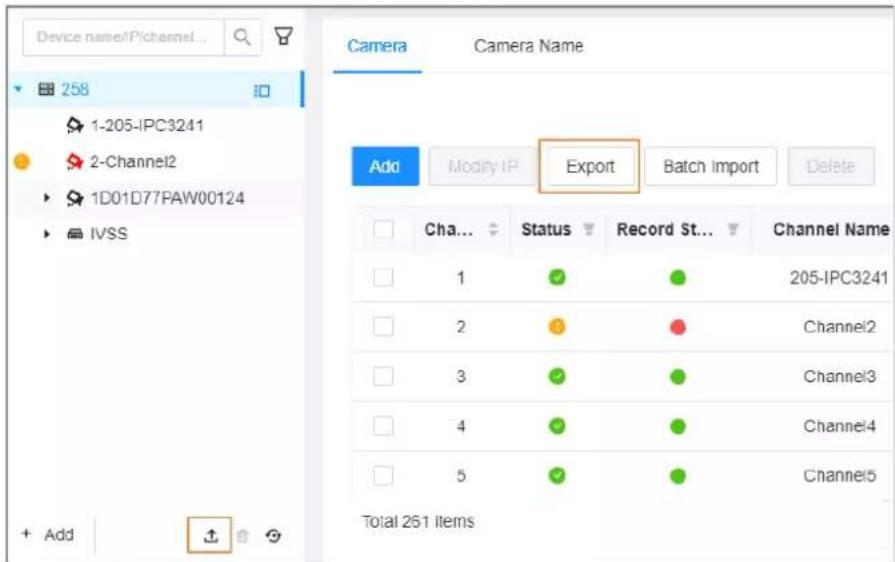Click the refresh icon at bottom left
895x562 pixels.
(x=273, y=536)
